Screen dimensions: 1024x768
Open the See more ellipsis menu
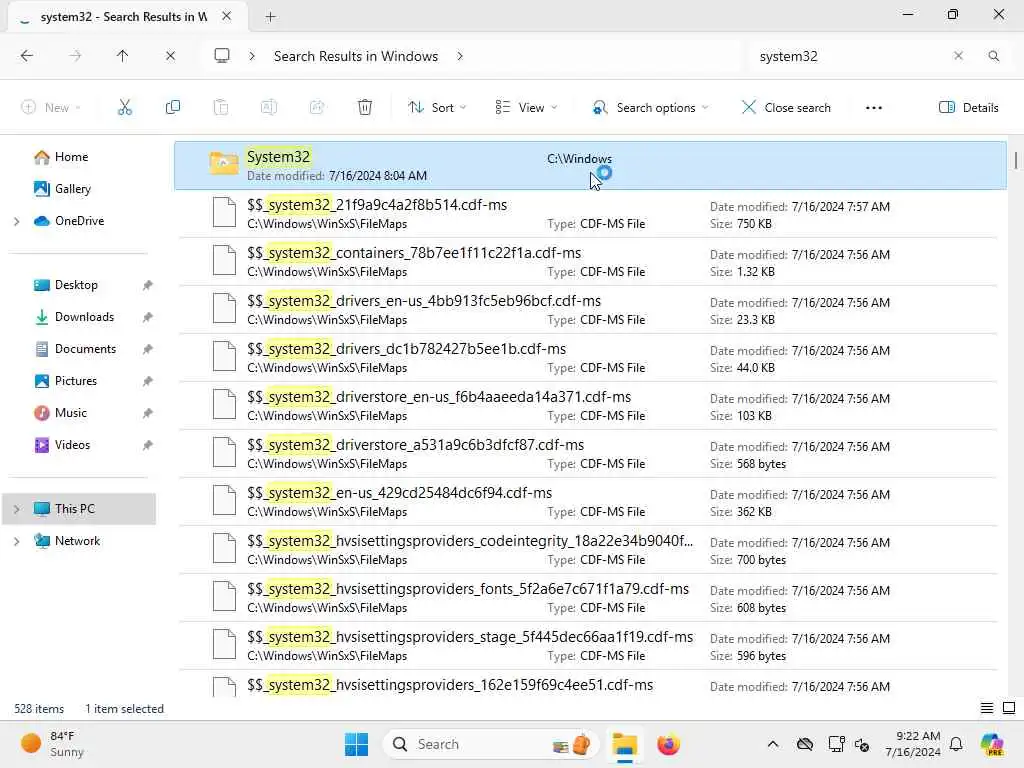click(874, 108)
